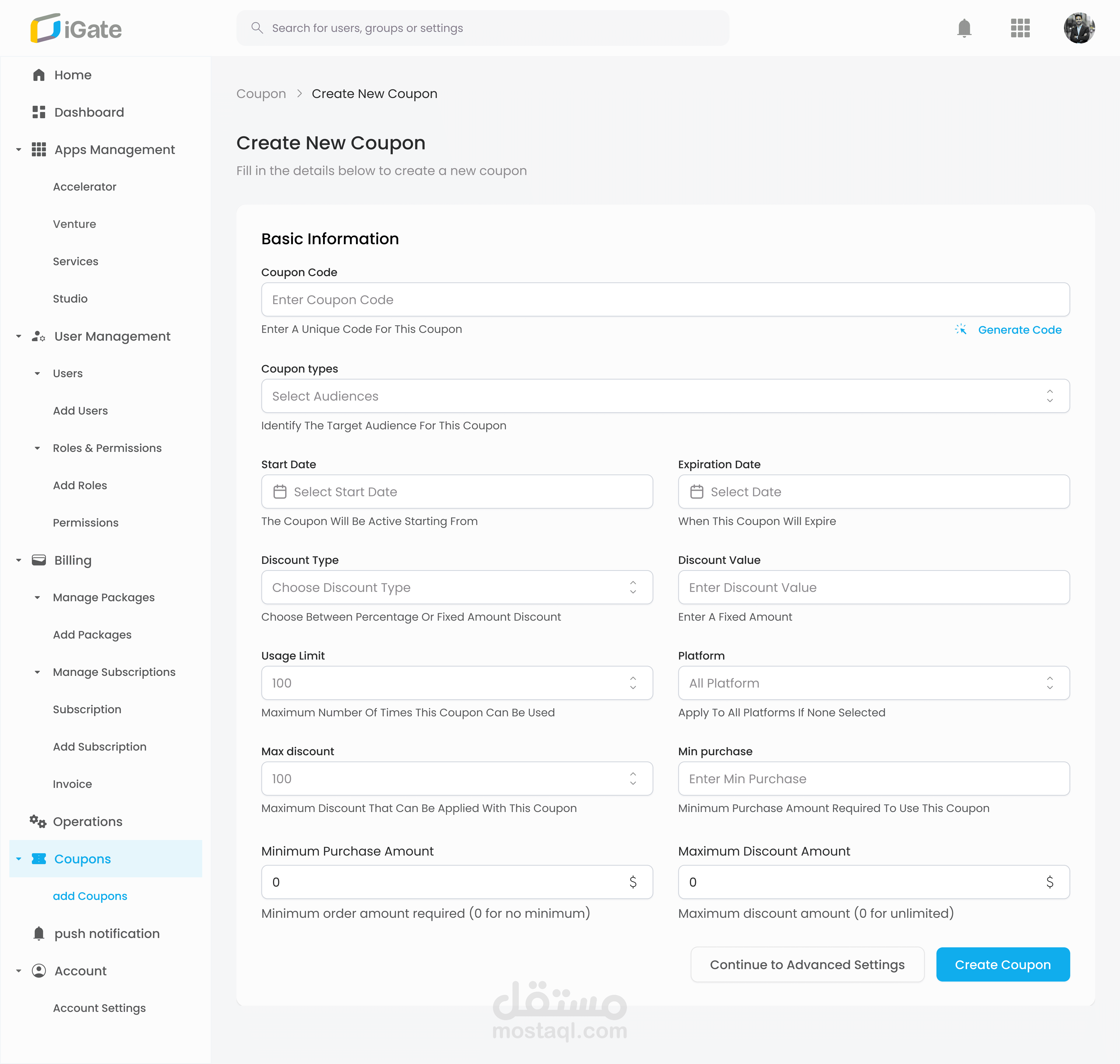Screen dimensions: 1120x1064
Task: Click the Enter Coupon Code input field
Action: 665,299
